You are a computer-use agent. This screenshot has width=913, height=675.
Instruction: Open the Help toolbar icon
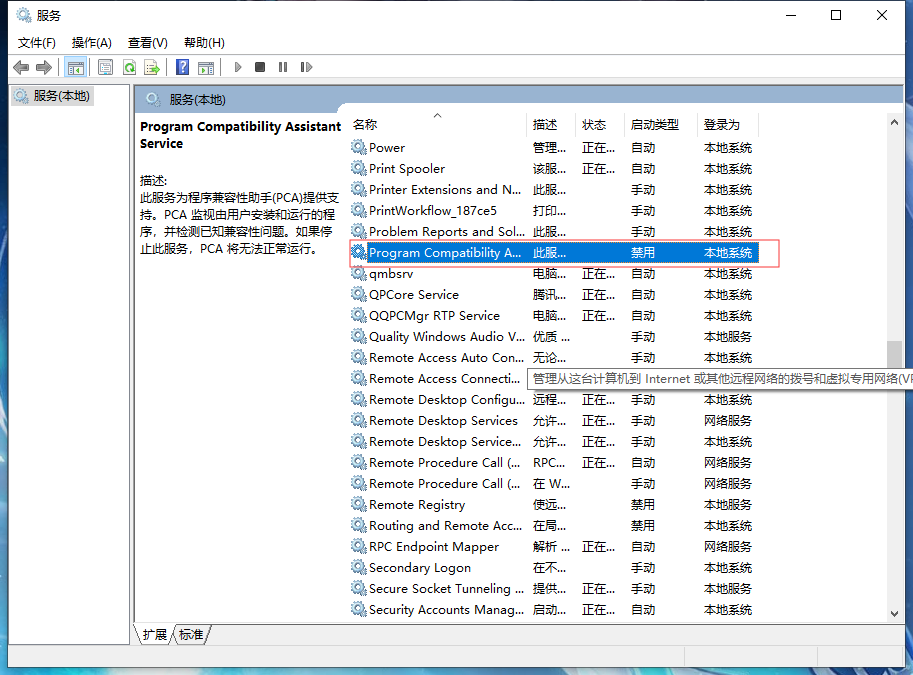(182, 67)
